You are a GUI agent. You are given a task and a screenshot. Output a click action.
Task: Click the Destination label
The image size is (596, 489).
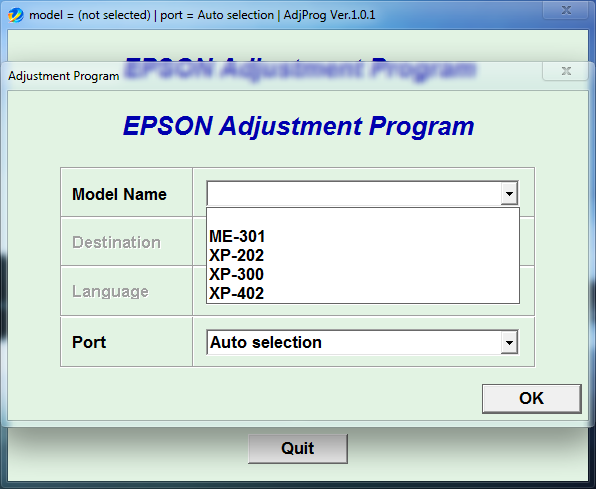[116, 243]
